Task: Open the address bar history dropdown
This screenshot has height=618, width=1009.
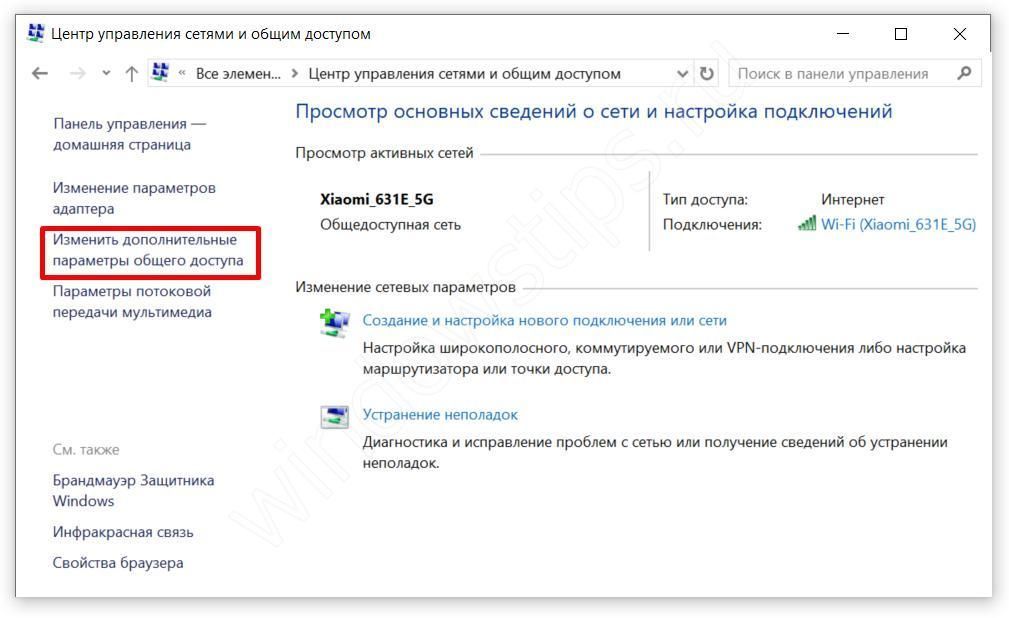Action: 683,74
